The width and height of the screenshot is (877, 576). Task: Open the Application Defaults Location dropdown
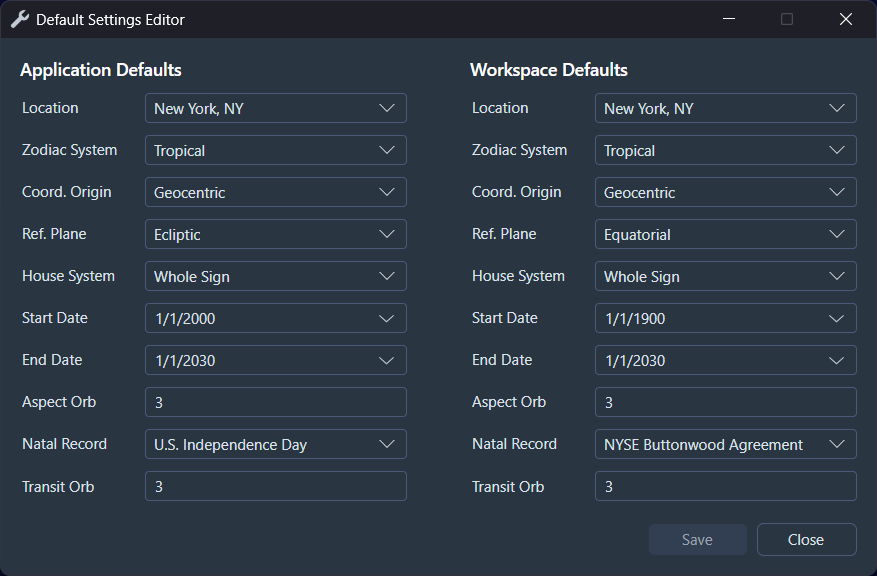coord(275,108)
